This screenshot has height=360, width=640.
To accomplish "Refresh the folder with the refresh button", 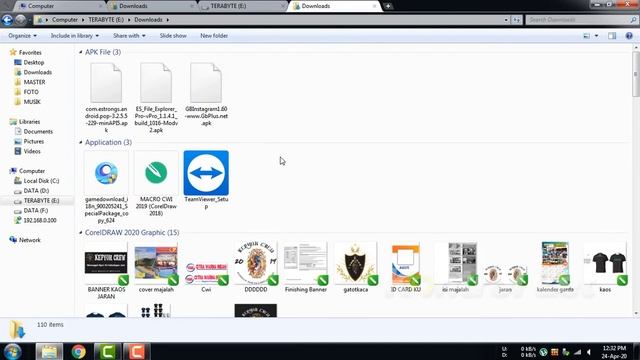I will pos(516,20).
